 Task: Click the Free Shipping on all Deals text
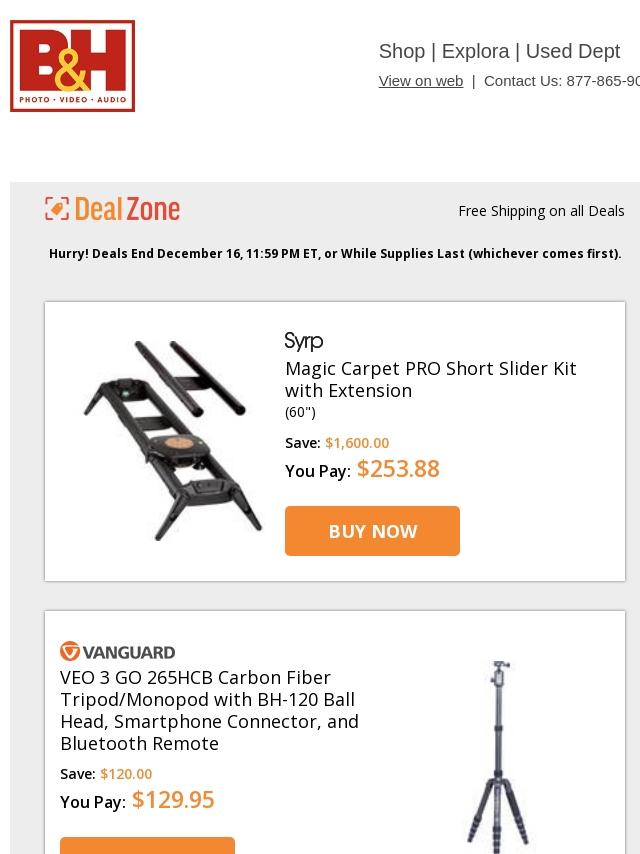click(x=541, y=211)
